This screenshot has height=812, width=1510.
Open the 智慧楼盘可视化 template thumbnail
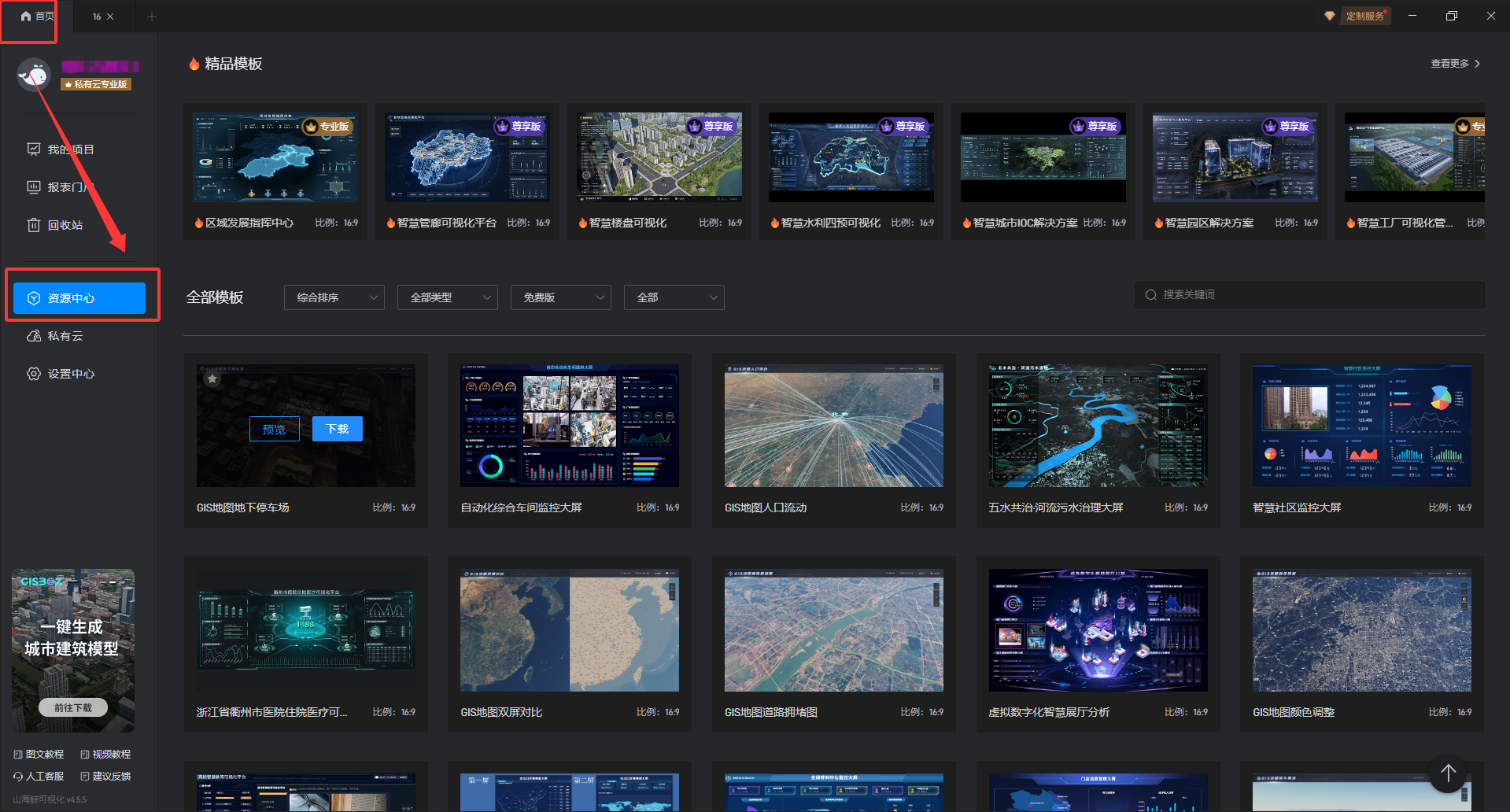coord(659,157)
